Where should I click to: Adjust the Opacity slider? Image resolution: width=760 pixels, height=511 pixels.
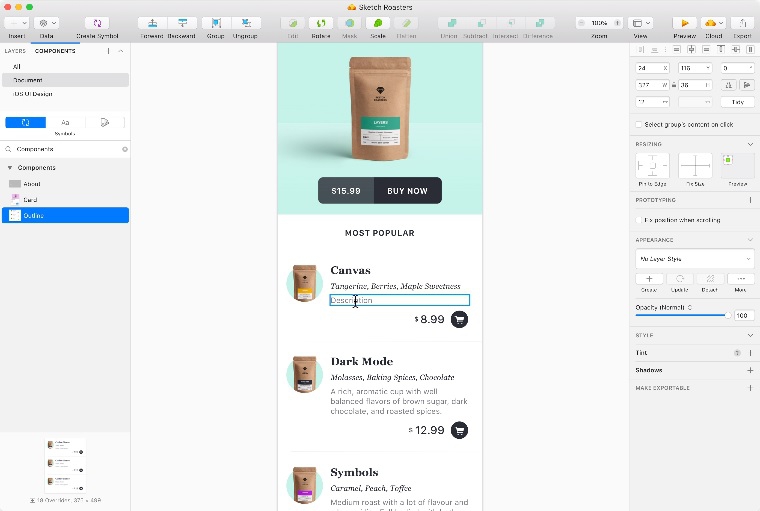click(x=681, y=315)
